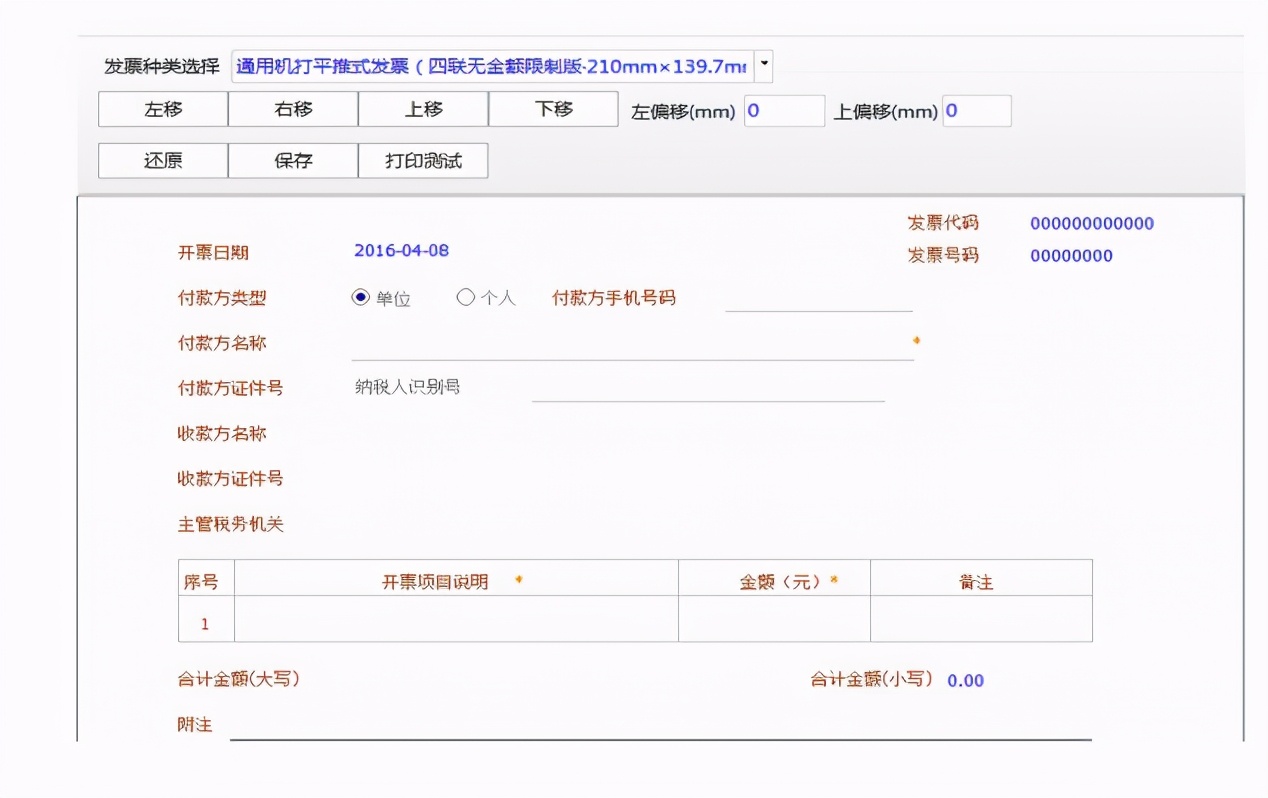Click the 右移 button to shift print right
This screenshot has height=798, width=1268.
292,109
